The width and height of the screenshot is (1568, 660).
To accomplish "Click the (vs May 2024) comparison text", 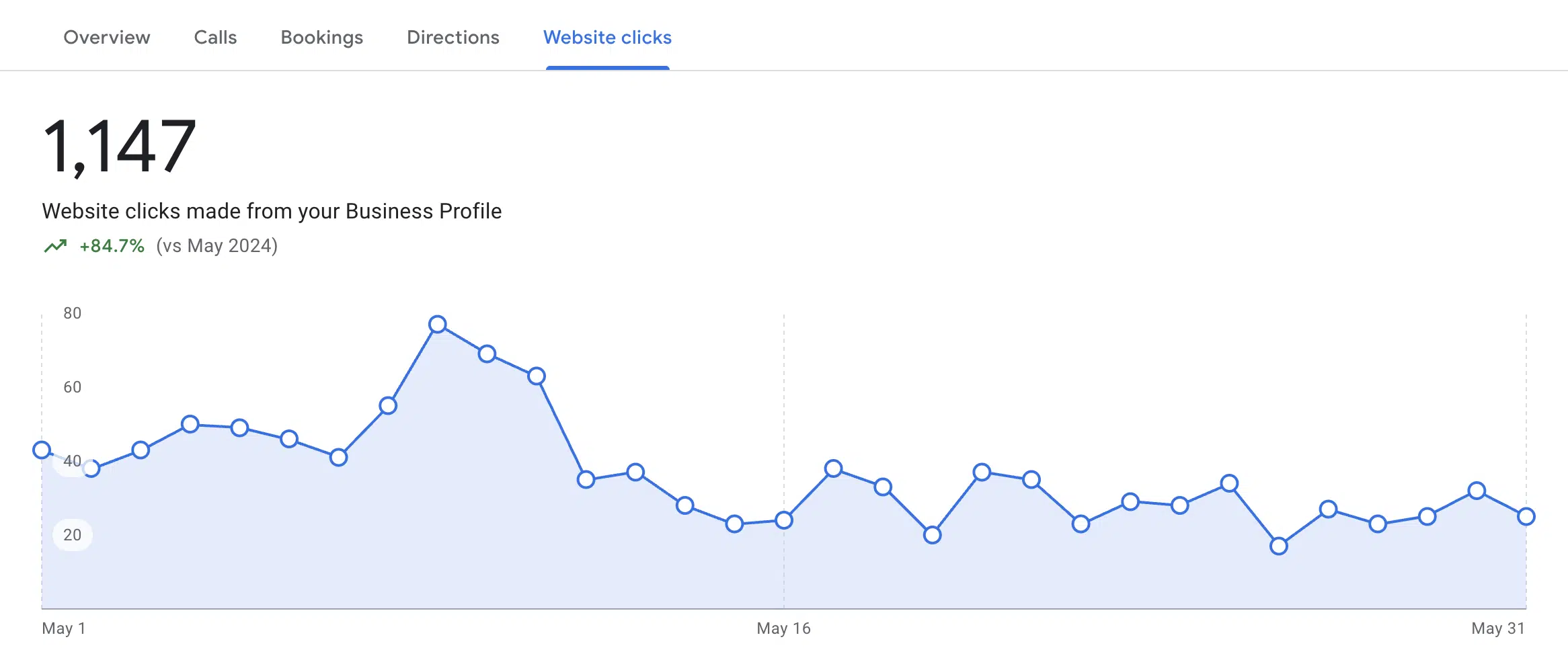I will 217,246.
